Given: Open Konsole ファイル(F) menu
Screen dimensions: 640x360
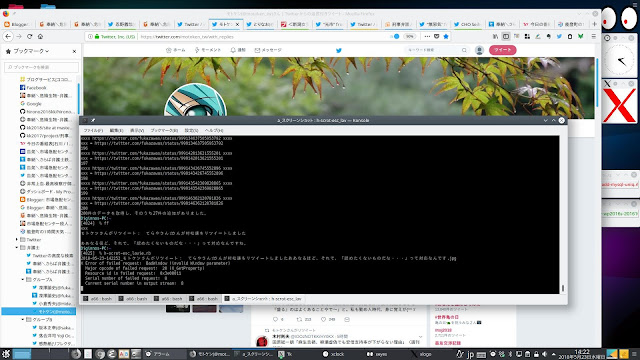Looking at the screenshot, I should [93, 130].
